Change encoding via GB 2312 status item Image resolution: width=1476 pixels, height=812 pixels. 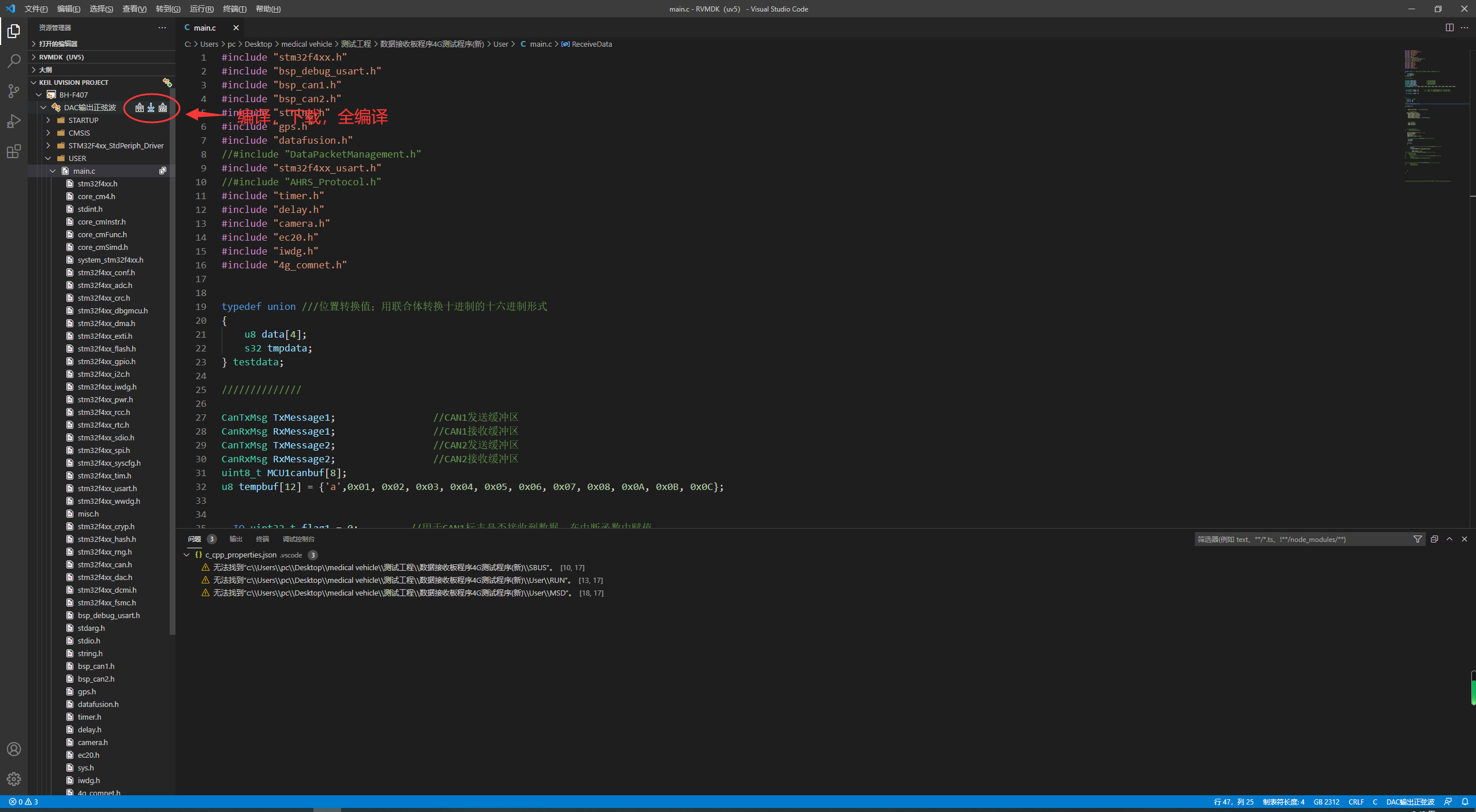point(1326,802)
